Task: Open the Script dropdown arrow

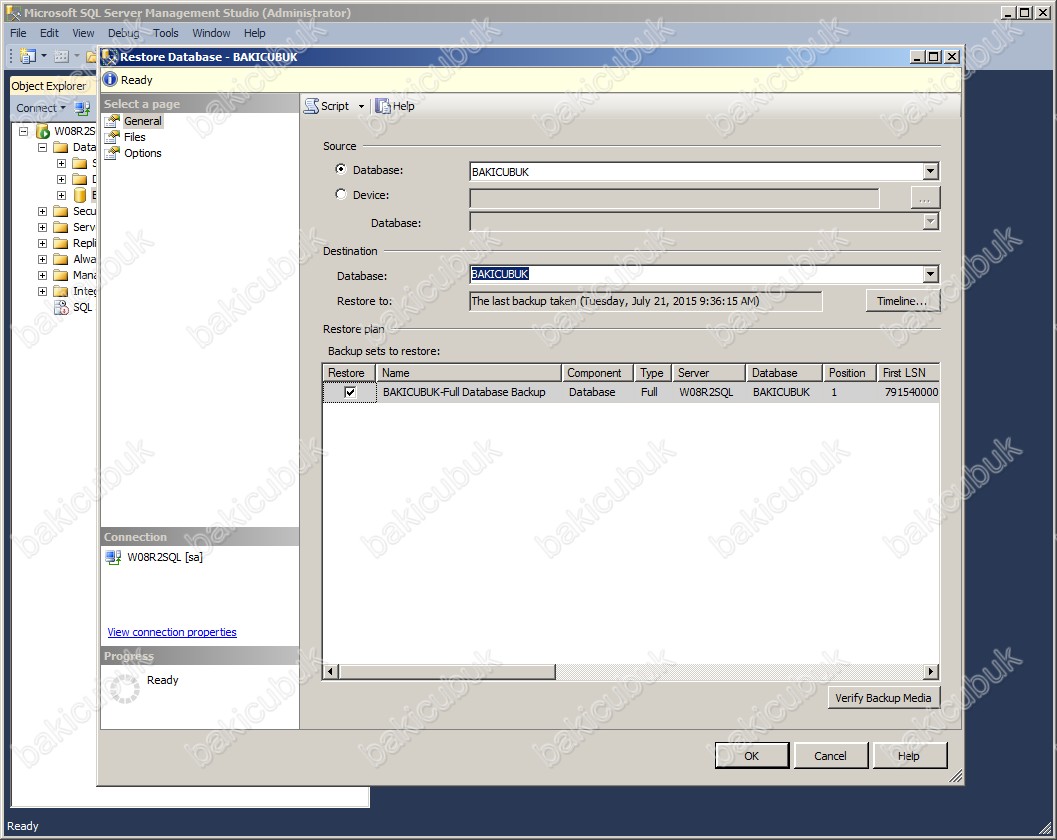Action: point(361,107)
